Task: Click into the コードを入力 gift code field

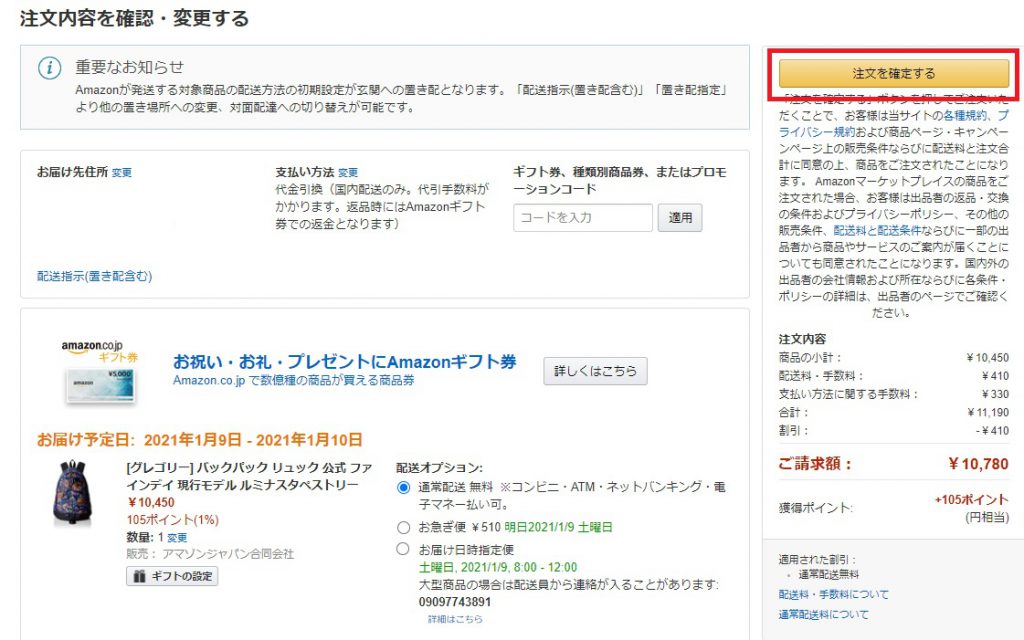Action: pyautogui.click(x=585, y=217)
